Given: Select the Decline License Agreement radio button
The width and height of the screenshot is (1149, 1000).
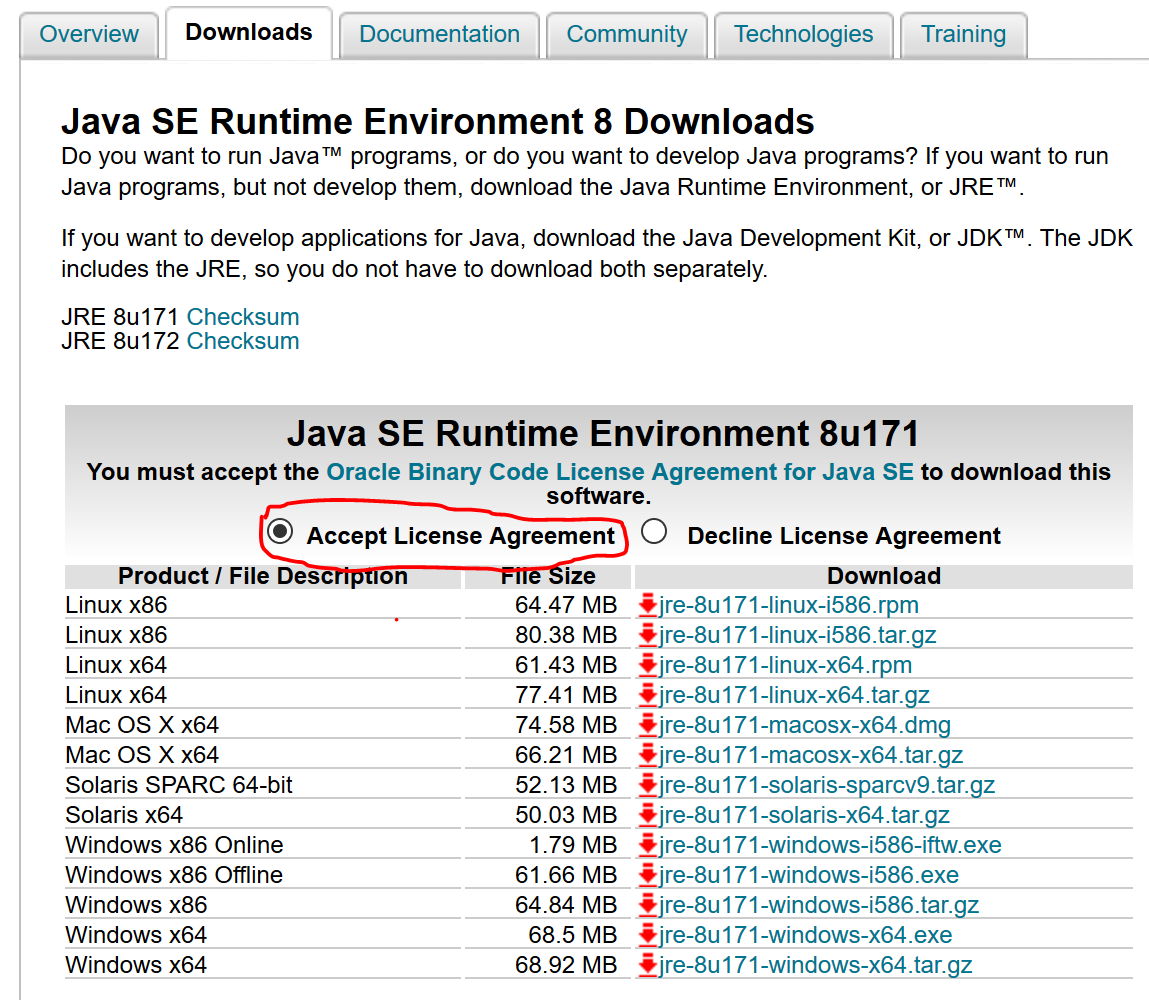Looking at the screenshot, I should (x=654, y=532).
